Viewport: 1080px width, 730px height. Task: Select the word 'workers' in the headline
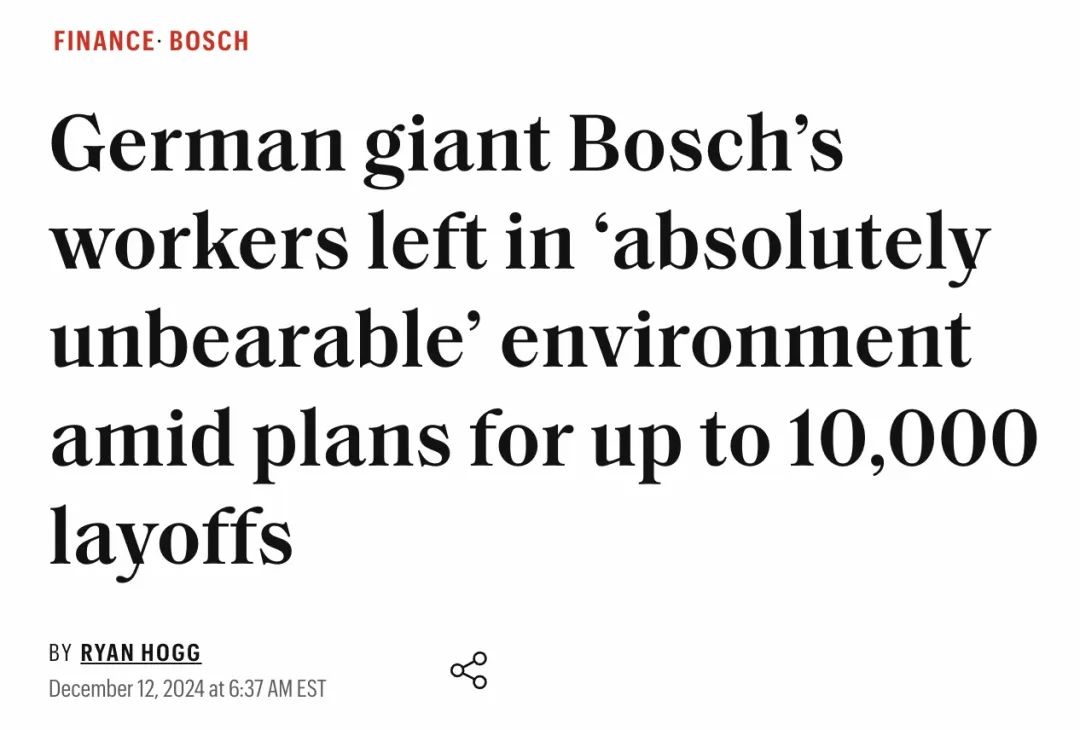pos(200,240)
